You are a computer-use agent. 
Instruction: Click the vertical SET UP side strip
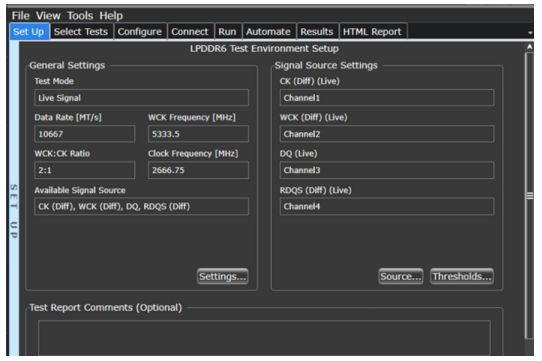point(14,198)
